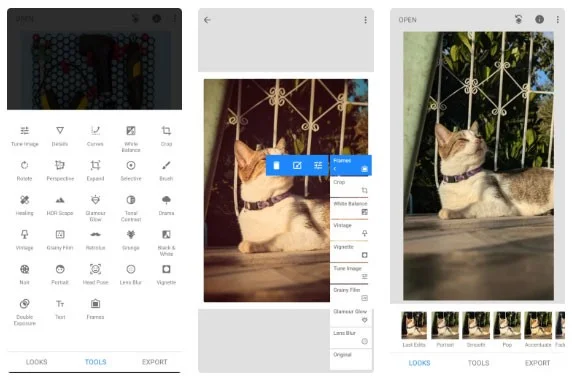This screenshot has width=572, height=384.
Task: Open the Rotate tool
Action: 24,171
